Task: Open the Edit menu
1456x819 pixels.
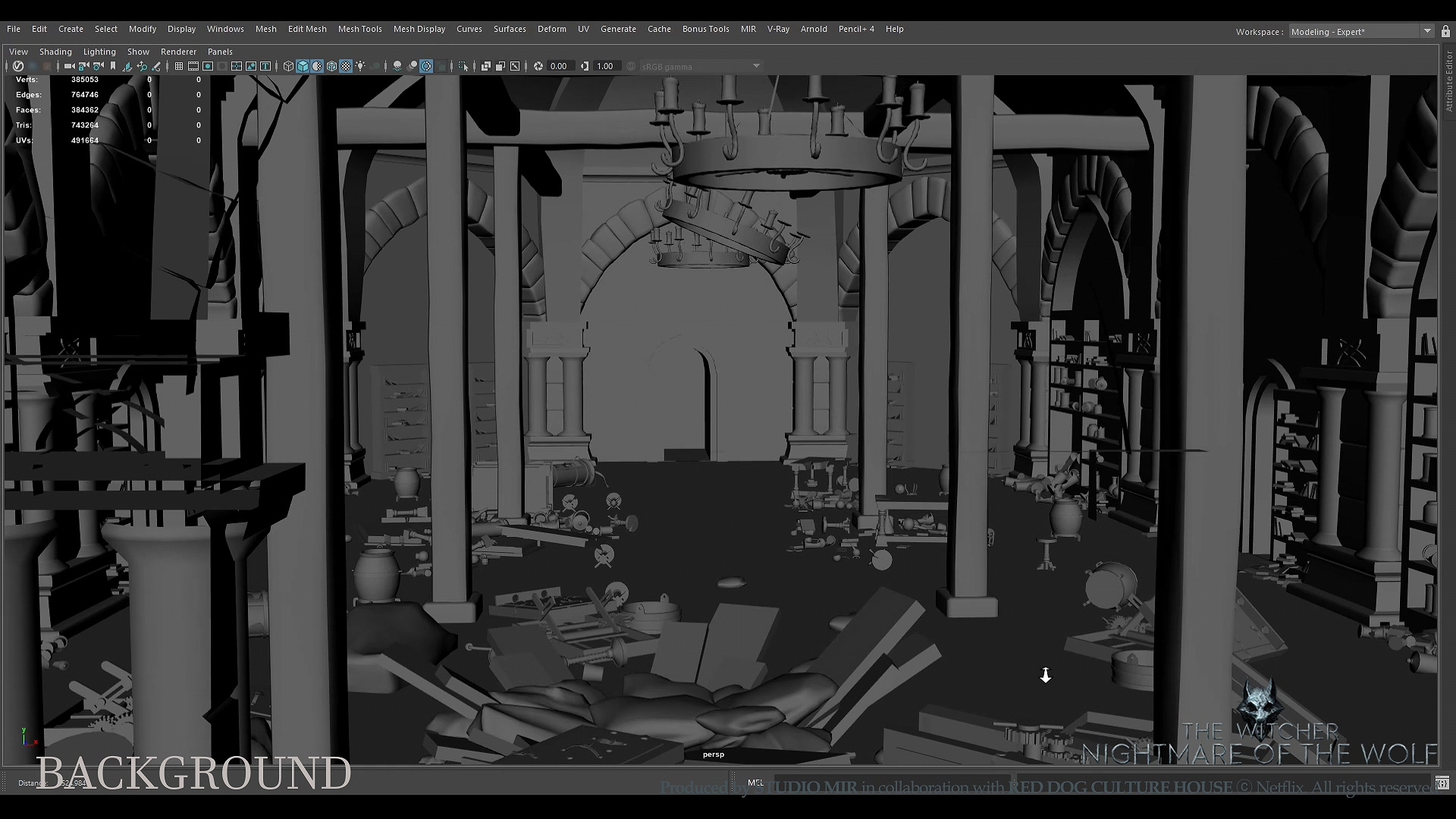Action: pos(39,29)
